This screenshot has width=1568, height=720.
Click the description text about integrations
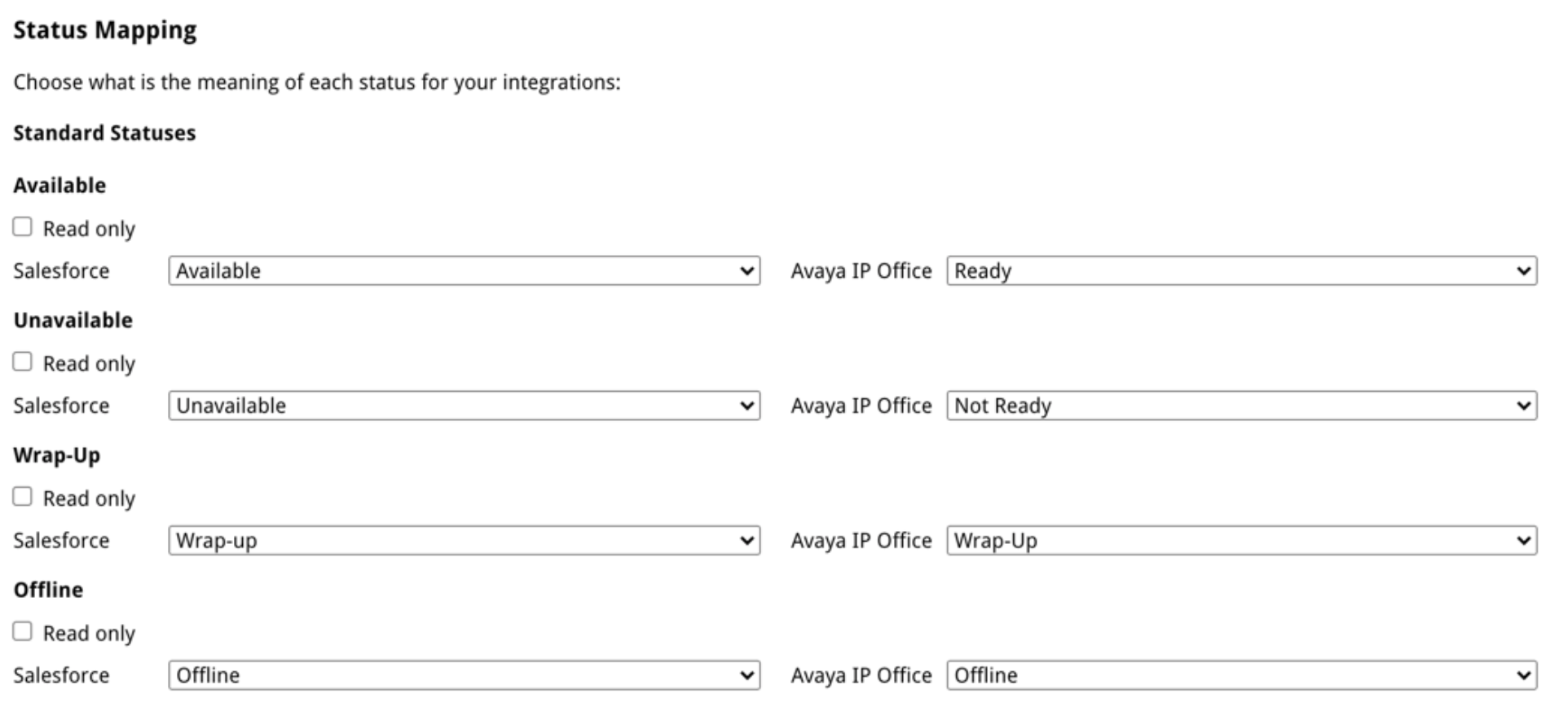317,82
